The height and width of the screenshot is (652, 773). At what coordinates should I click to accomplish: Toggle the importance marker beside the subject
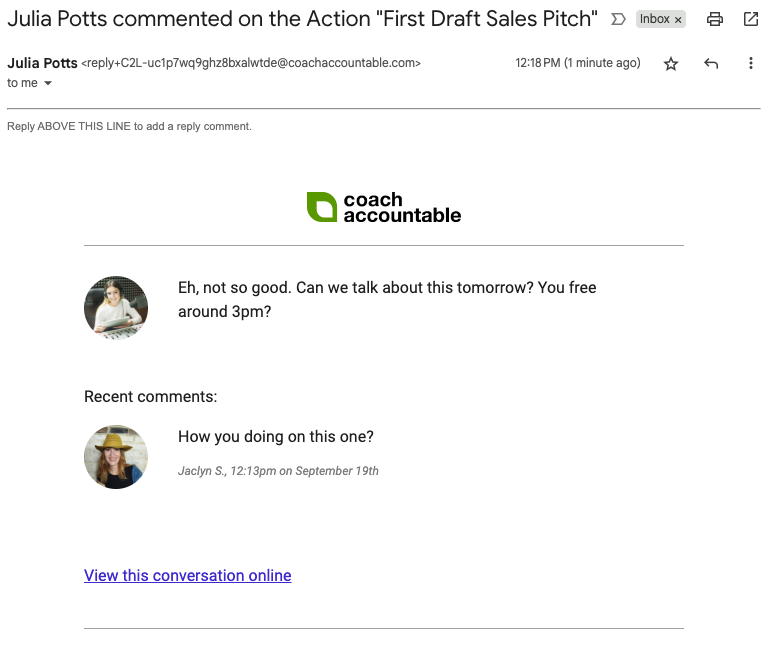tap(618, 19)
